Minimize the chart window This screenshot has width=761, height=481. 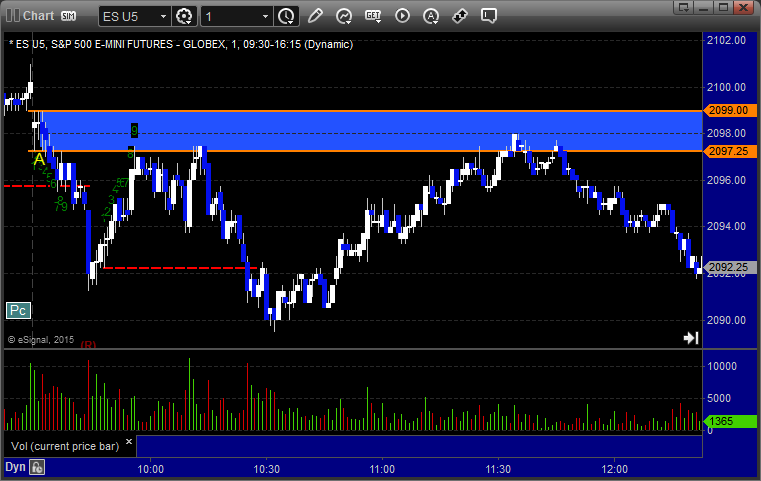pyautogui.click(x=704, y=8)
